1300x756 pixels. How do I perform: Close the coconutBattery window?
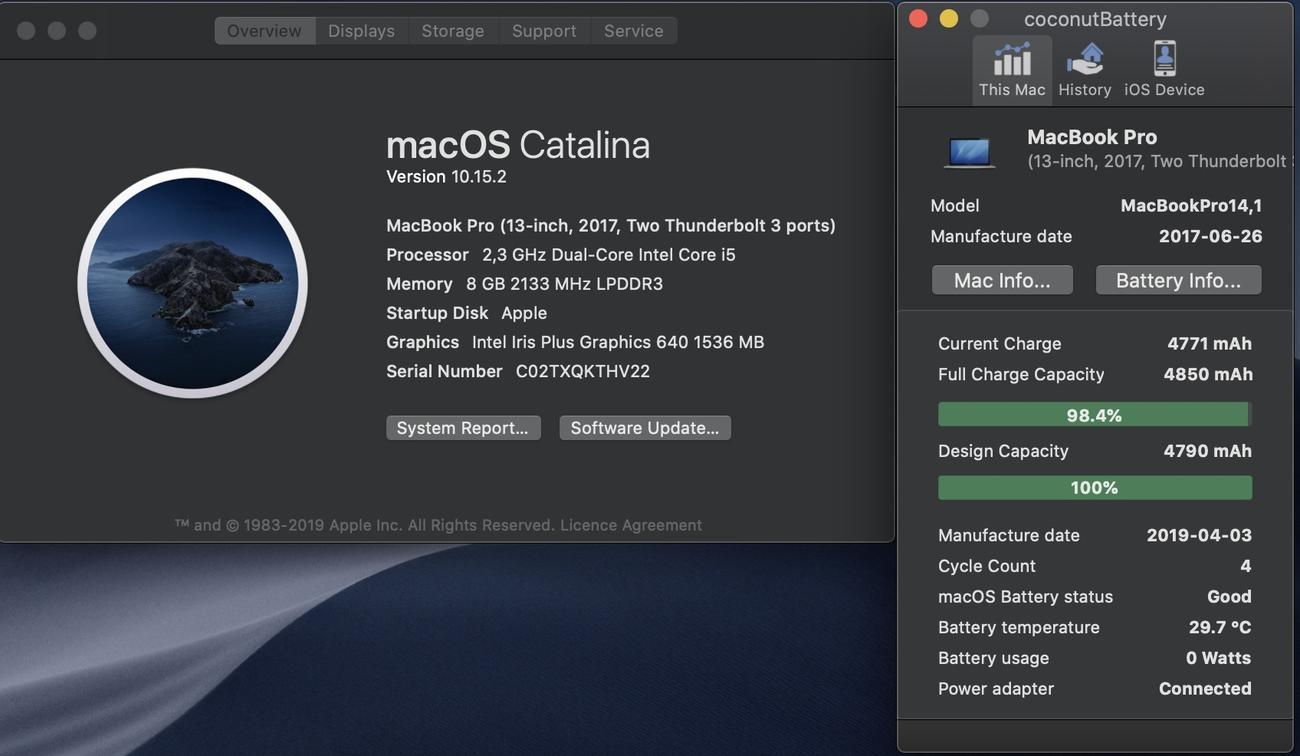coord(918,19)
